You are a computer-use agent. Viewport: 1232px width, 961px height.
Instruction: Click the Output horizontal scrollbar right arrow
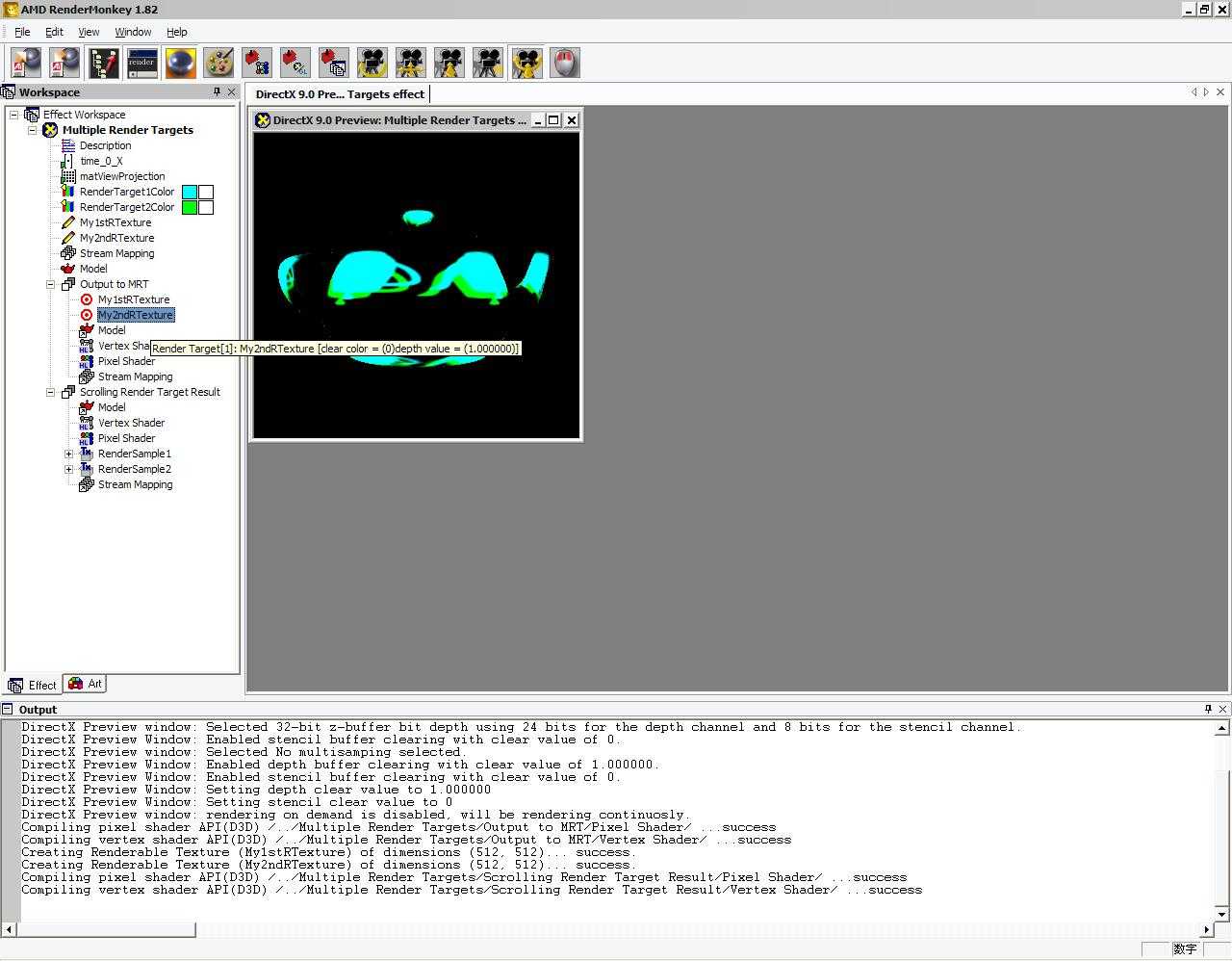(1207, 929)
